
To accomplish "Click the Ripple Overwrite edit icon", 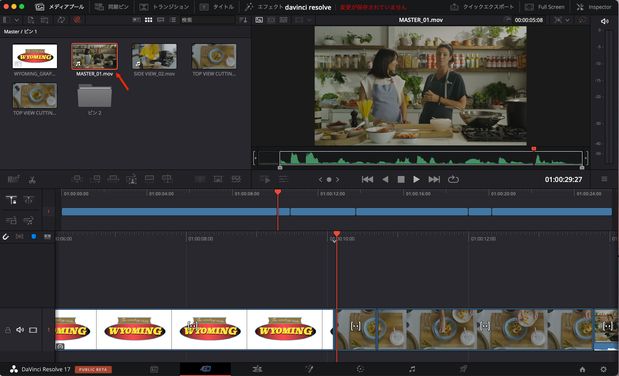I will pyautogui.click(x=113, y=179).
